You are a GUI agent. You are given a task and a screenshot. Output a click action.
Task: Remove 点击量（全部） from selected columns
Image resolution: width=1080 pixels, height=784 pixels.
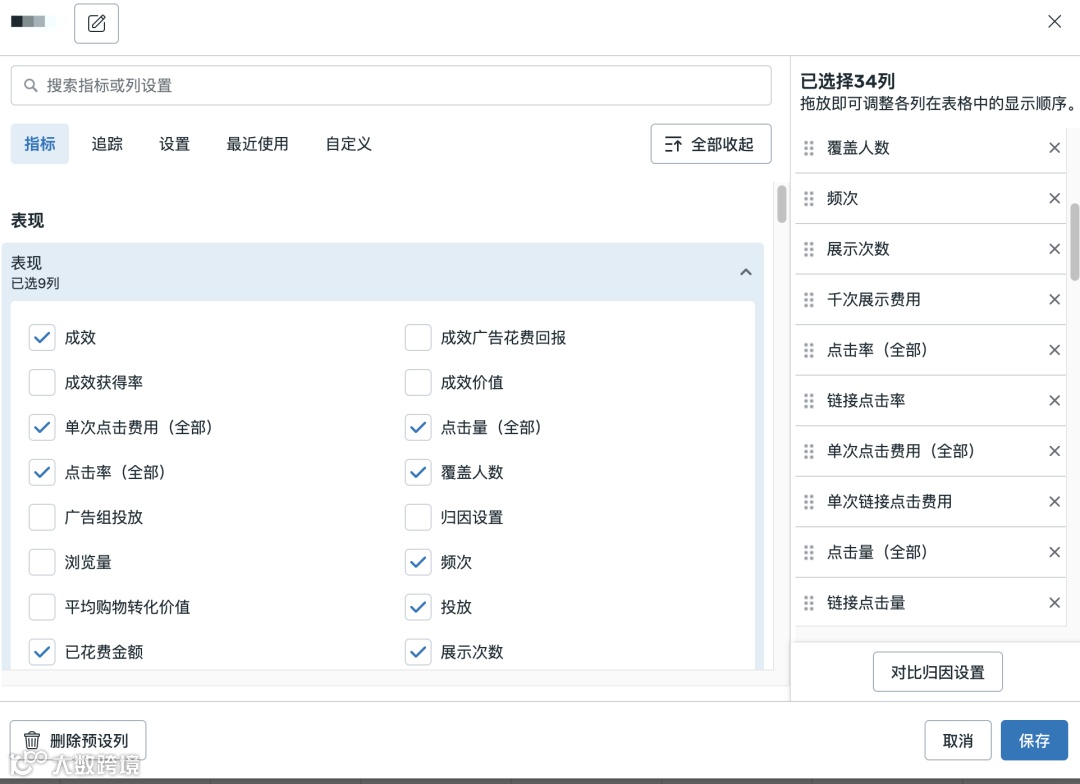pos(1054,552)
